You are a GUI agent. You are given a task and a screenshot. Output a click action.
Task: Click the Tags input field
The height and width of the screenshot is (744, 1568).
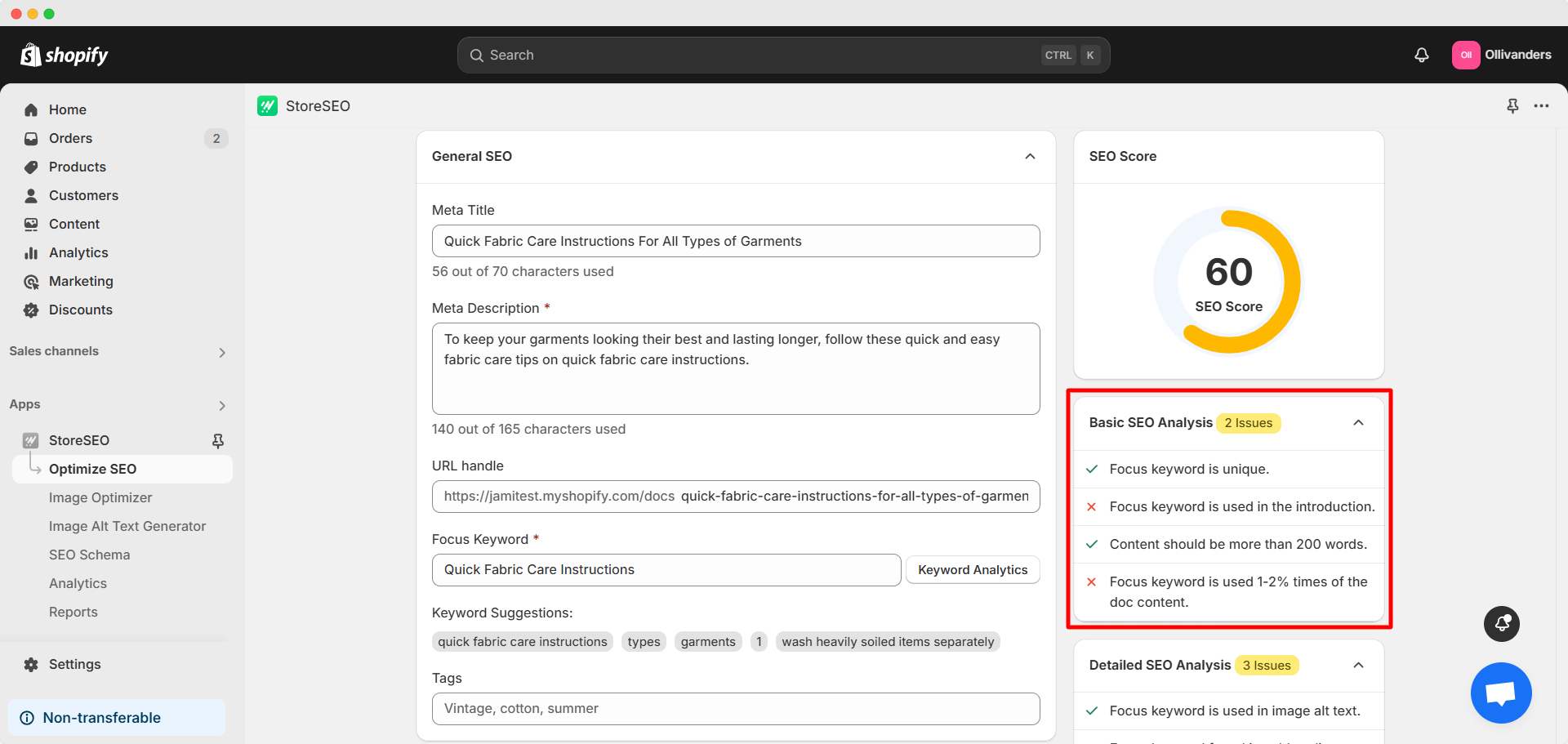click(x=736, y=709)
